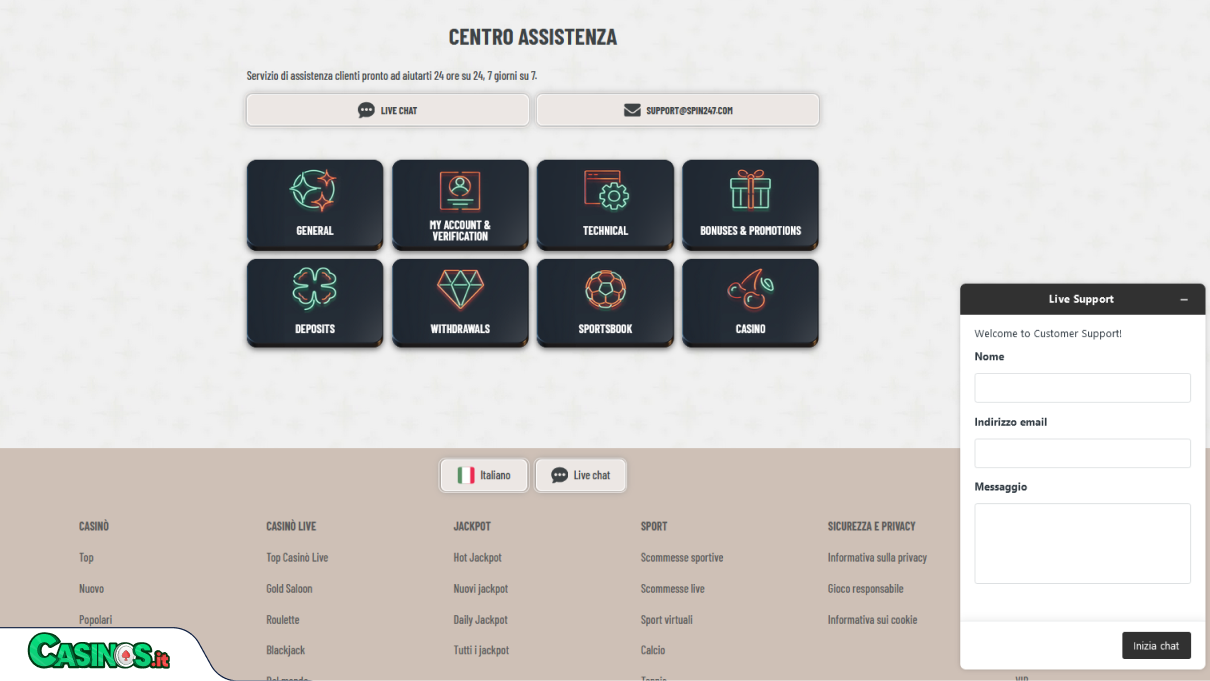Click the top Live Chat button

(x=388, y=110)
